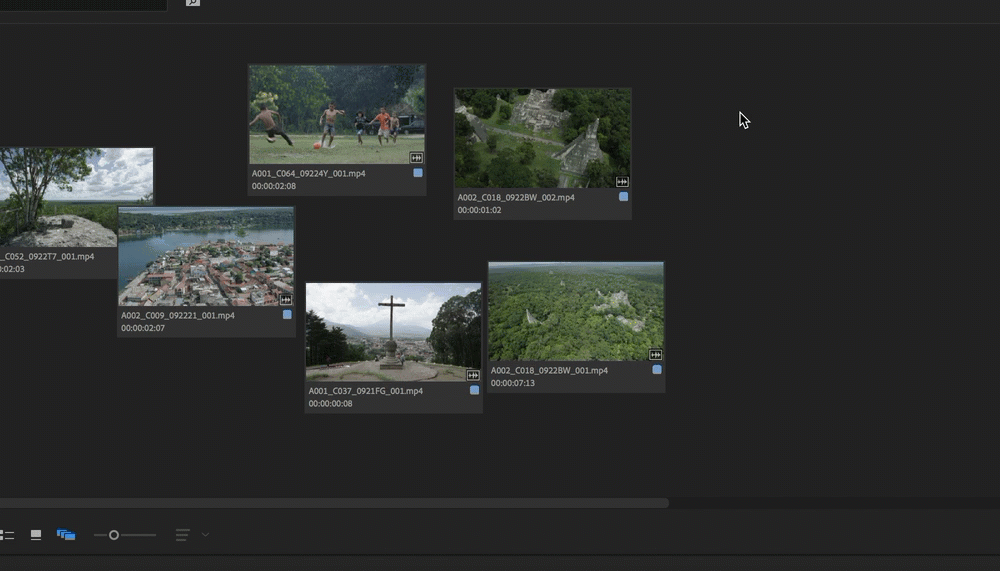Click the video badge on the soccer clip
Image resolution: width=1000 pixels, height=571 pixels.
pos(416,158)
